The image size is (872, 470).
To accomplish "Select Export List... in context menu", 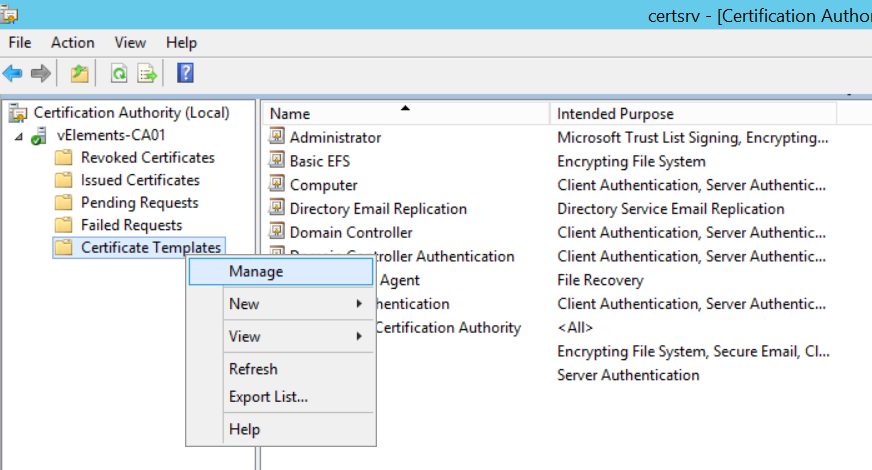I will click(268, 397).
